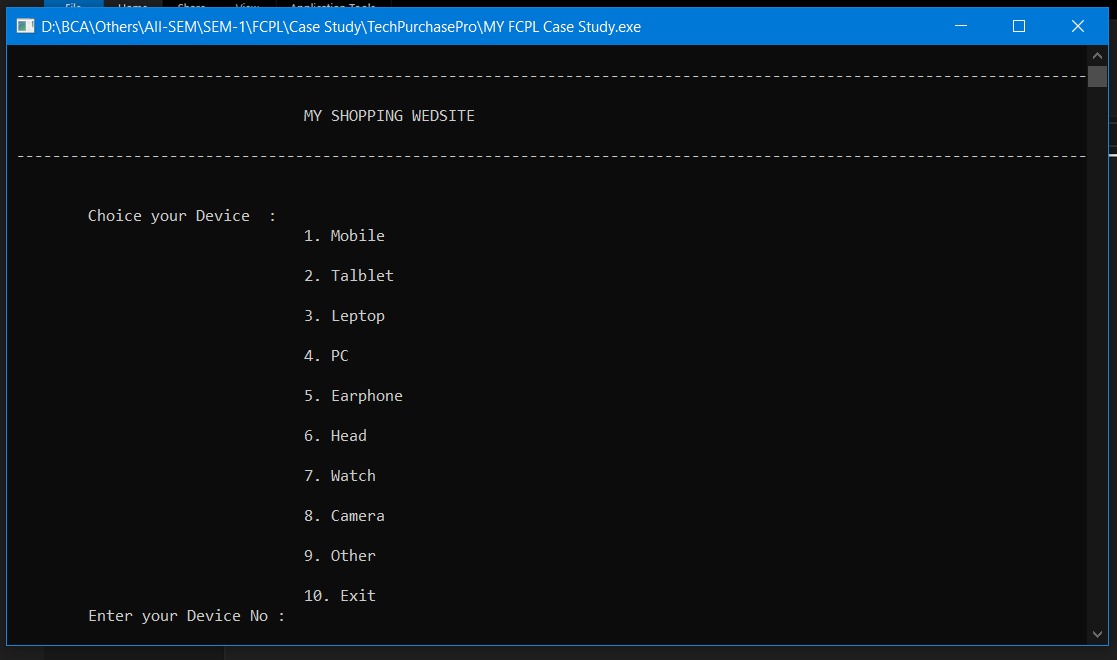Viewport: 1117px width, 660px height.
Task: Click the vertical scrollbar thumb
Action: pos(1097,77)
